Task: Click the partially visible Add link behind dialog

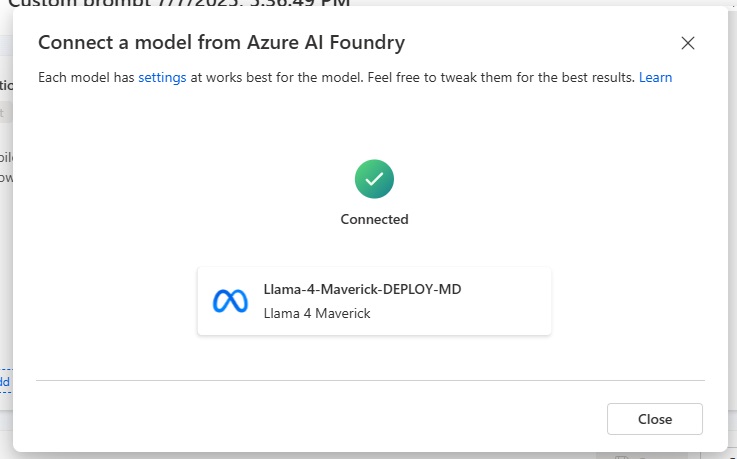Action: (5, 381)
